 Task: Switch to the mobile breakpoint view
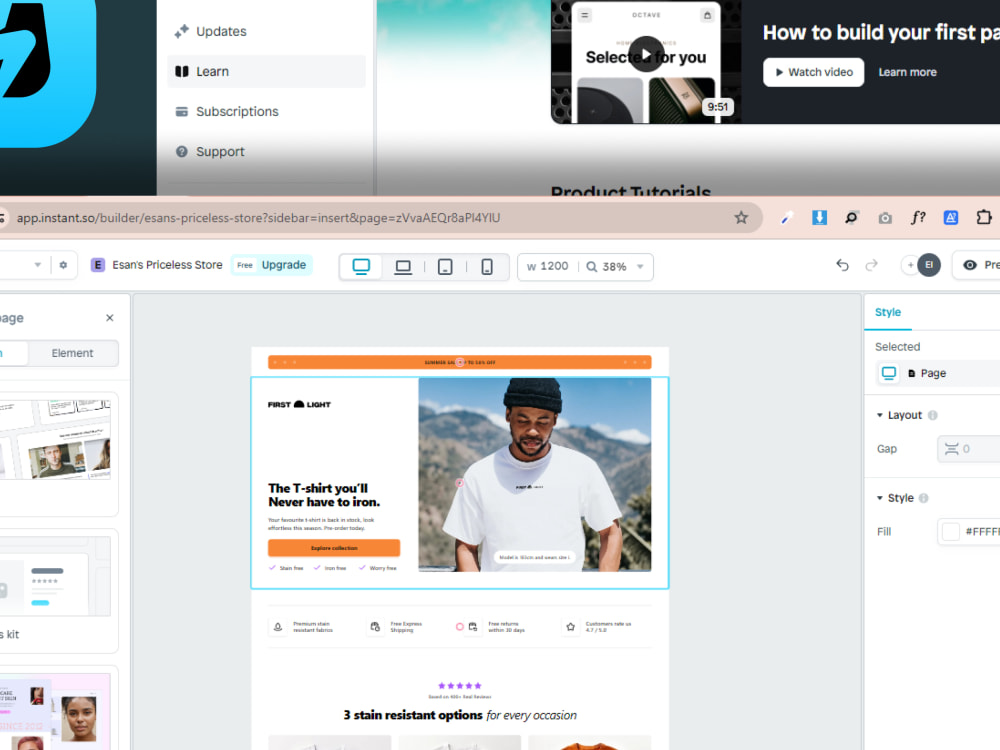[487, 267]
